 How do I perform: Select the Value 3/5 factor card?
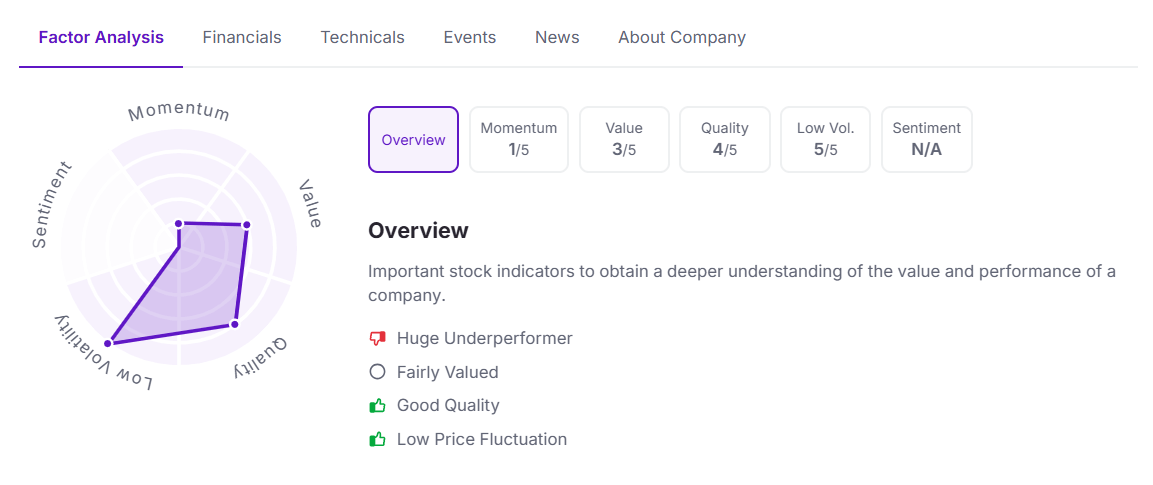[624, 140]
